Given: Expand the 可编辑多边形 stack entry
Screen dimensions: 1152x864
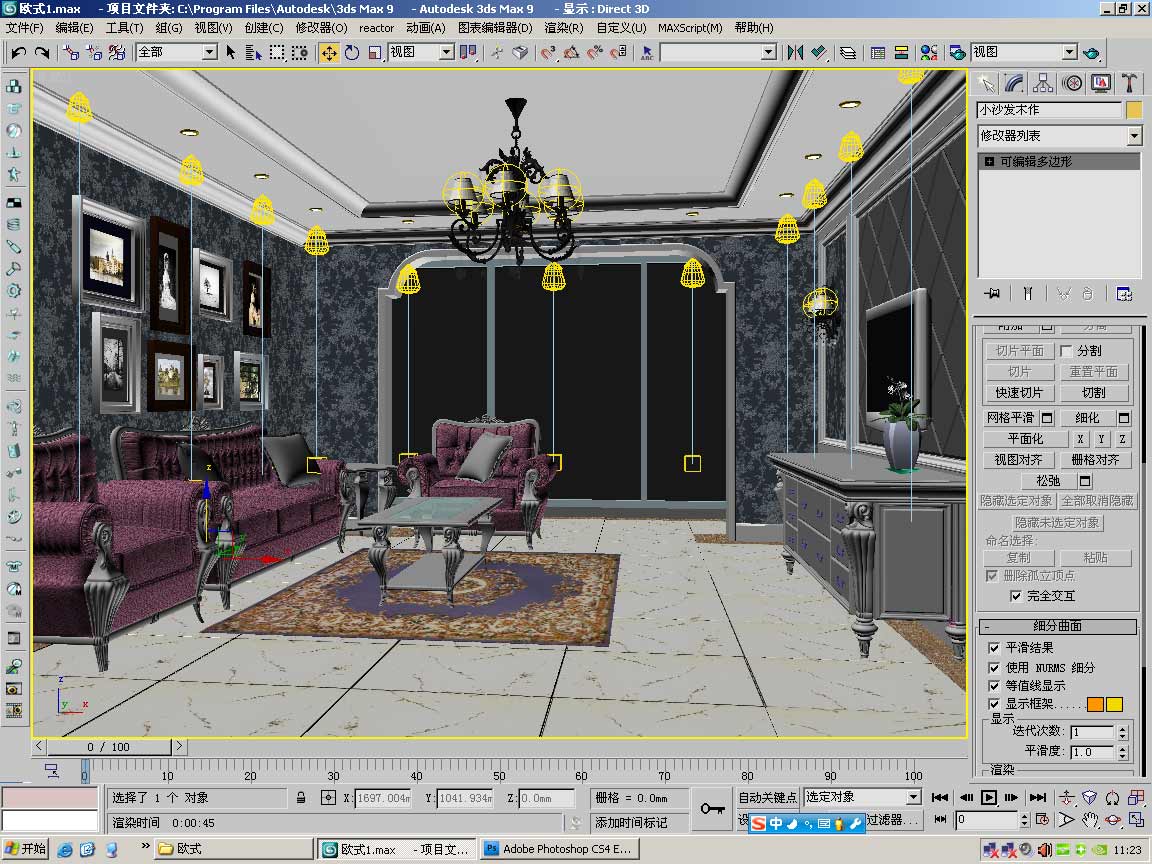Looking at the screenshot, I should (990, 162).
